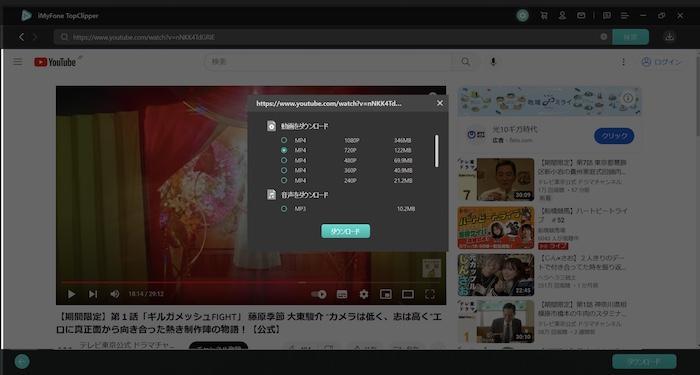This screenshot has height=375, width=700.
Task: Go back with the left arrow
Action: click(x=21, y=37)
